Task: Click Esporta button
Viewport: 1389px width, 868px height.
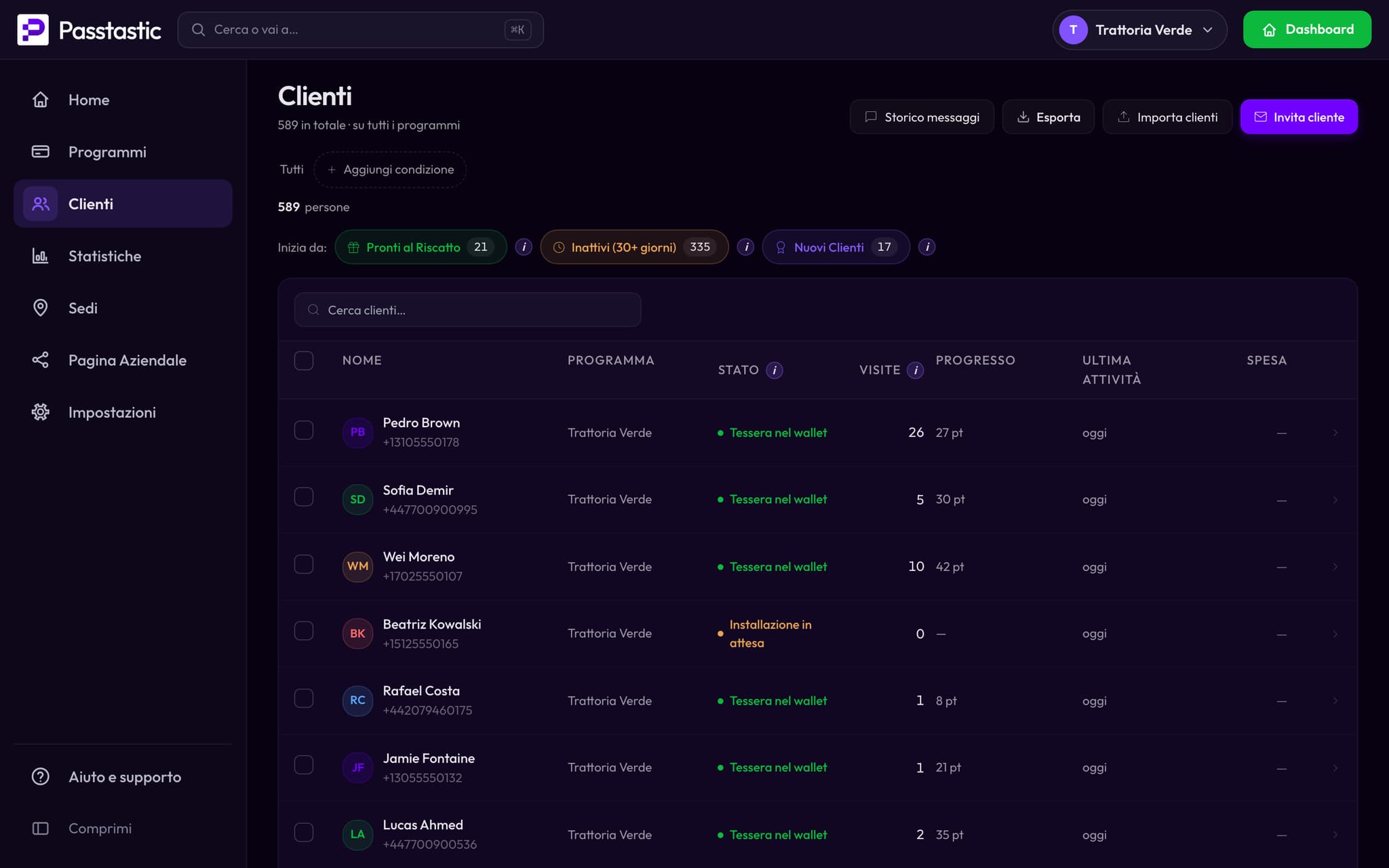Action: pyautogui.click(x=1048, y=117)
